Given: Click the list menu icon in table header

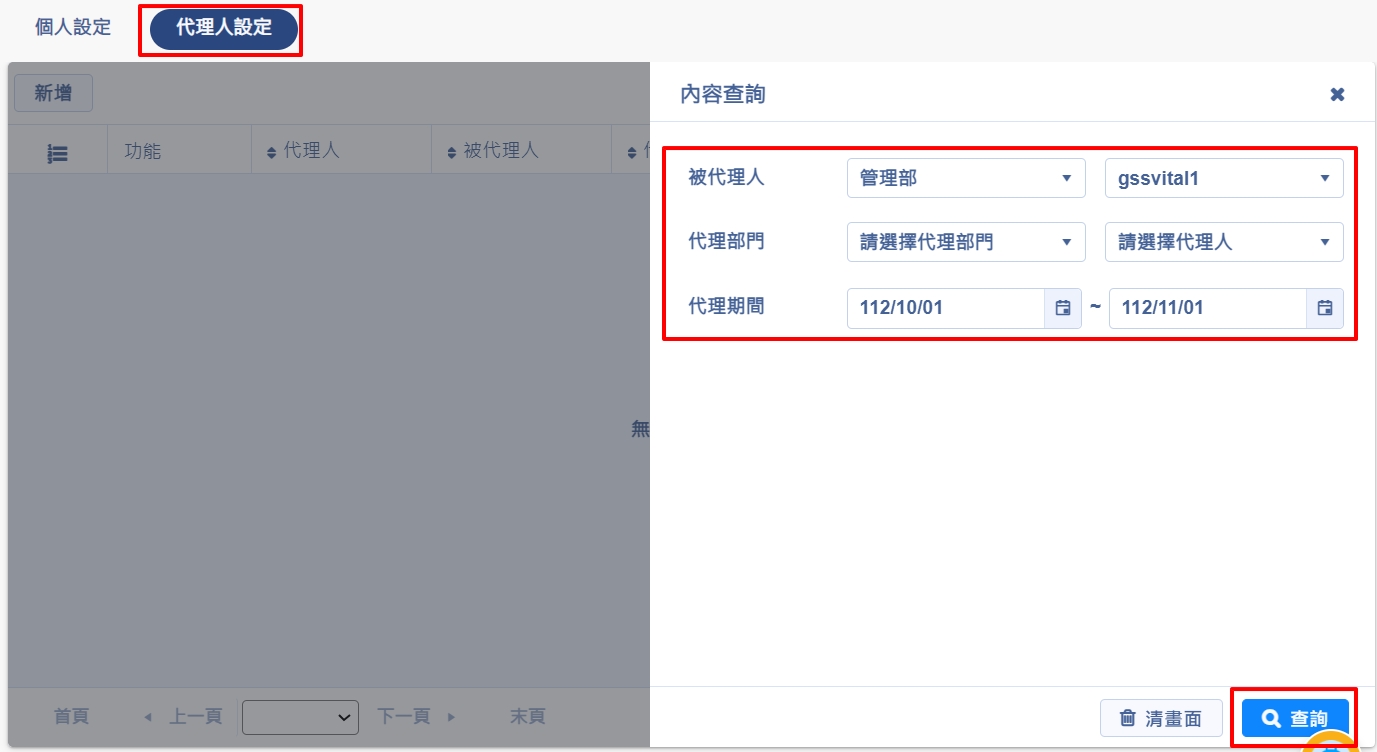Looking at the screenshot, I should (58, 153).
